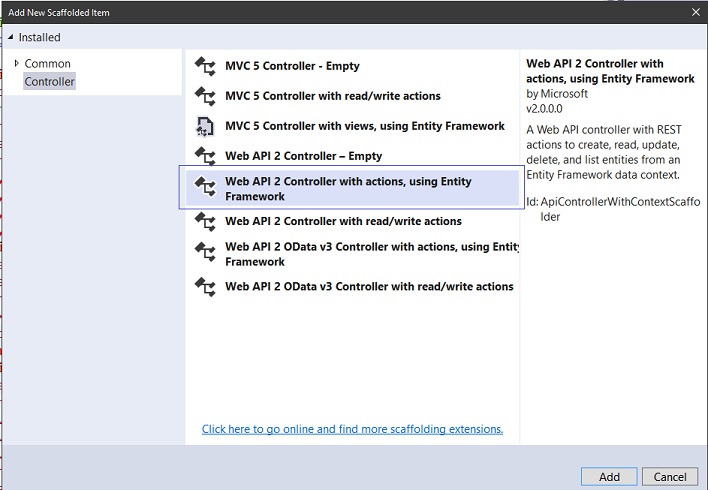Close the Add New Scaffolded Item dialog
708x490 pixels.
coord(696,12)
